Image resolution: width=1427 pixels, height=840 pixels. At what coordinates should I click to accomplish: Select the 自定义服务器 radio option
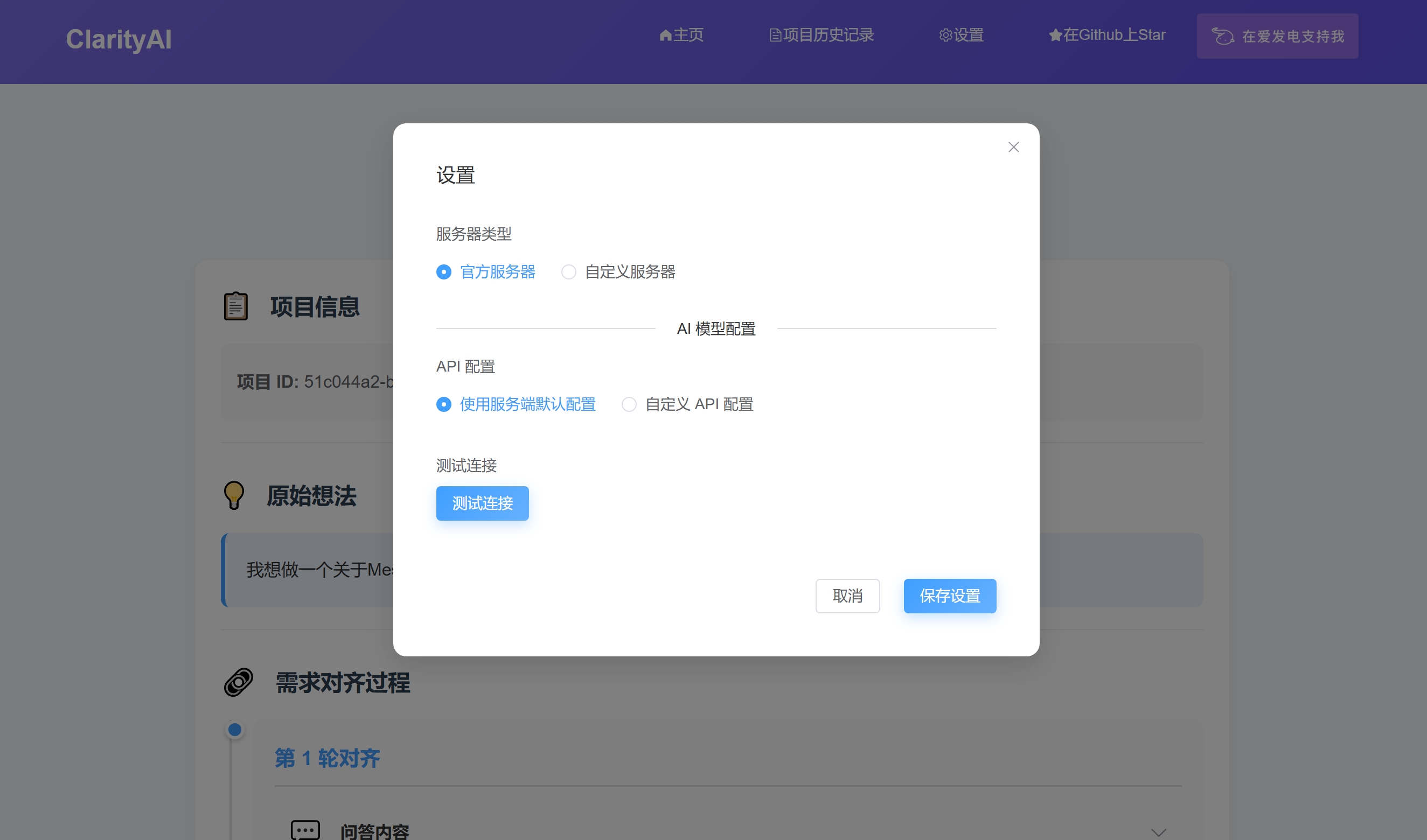click(618, 272)
